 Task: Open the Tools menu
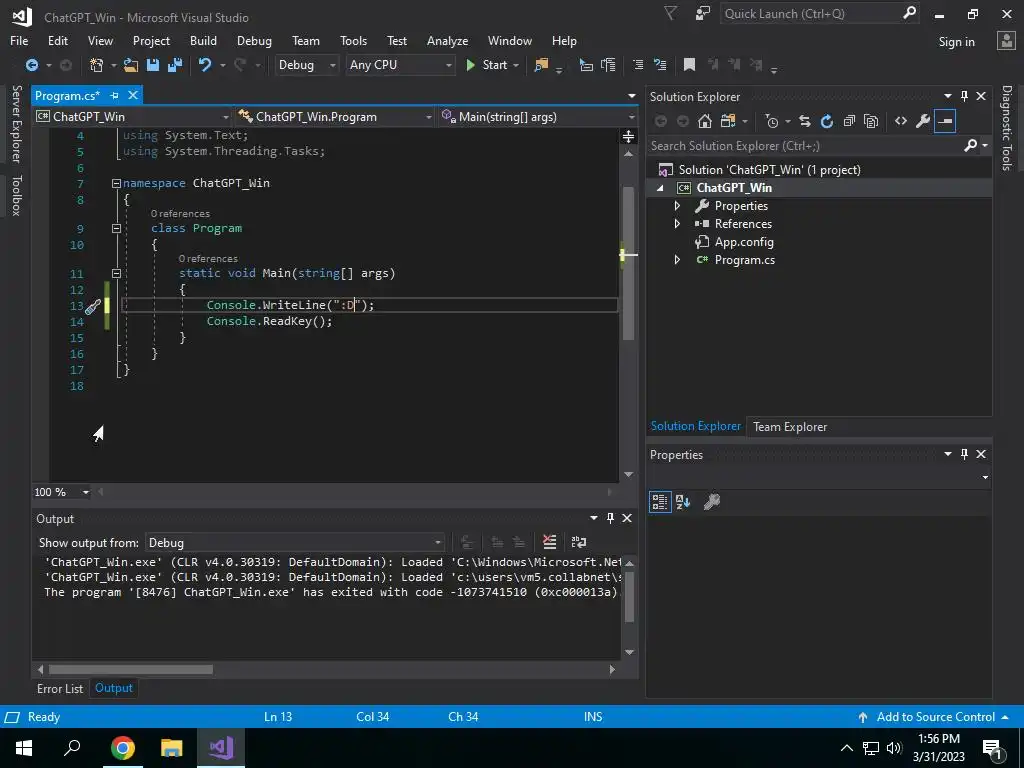[353, 40]
